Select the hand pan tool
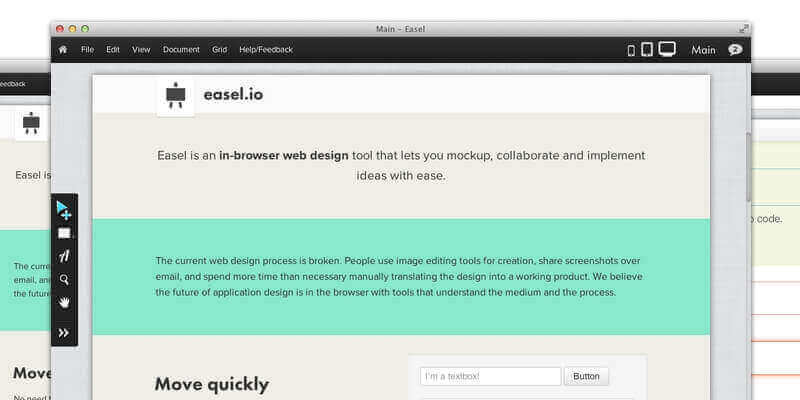Screen dimensions: 800x400 tap(64, 302)
